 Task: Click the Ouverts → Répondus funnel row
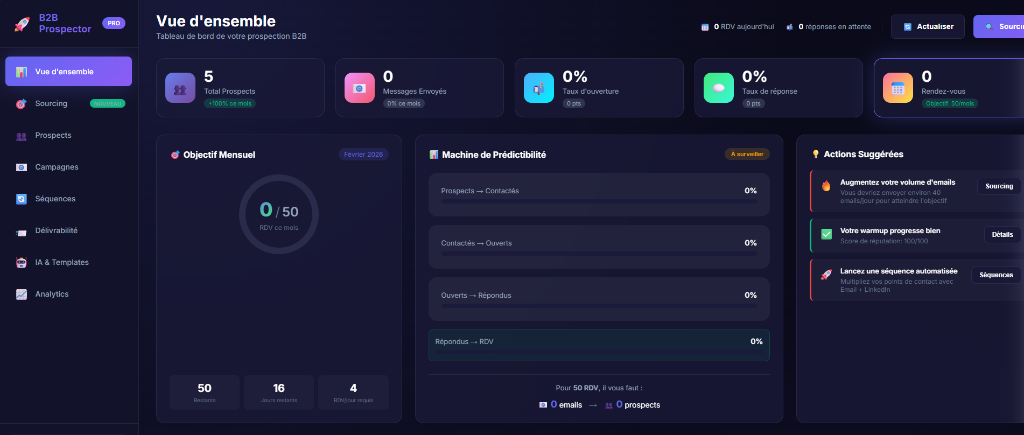(599, 299)
